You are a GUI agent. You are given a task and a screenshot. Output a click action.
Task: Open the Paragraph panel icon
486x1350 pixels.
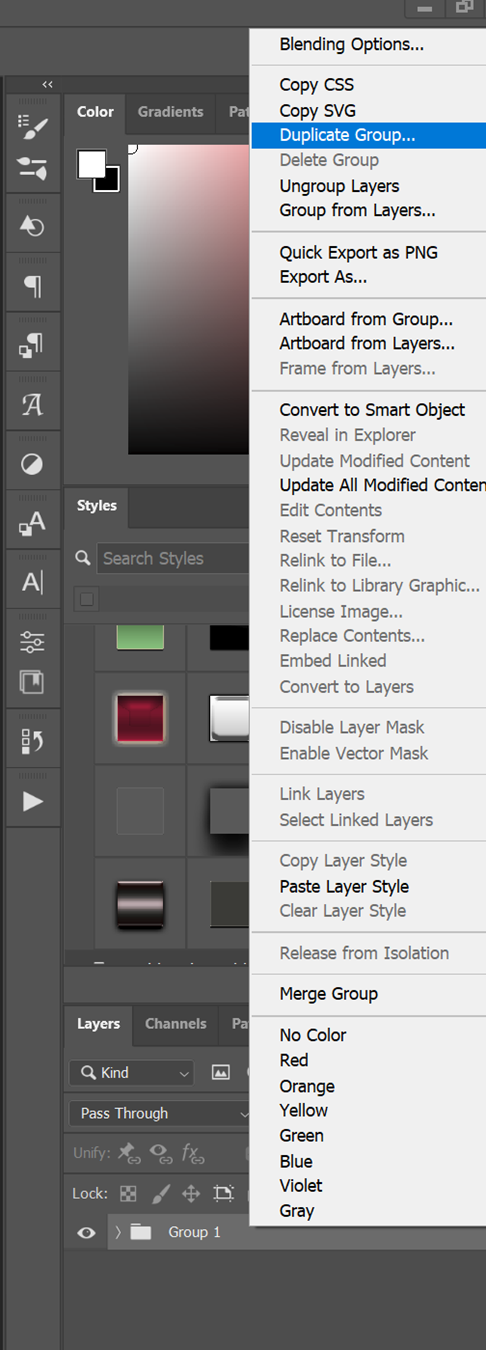tap(32, 287)
